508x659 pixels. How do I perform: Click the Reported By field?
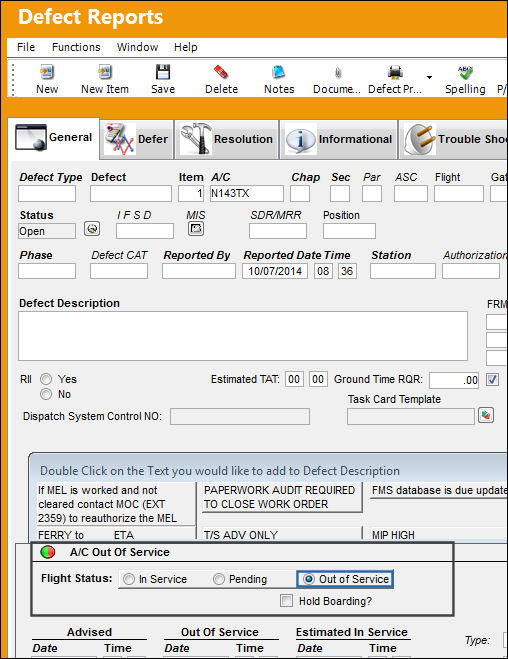[x=199, y=271]
